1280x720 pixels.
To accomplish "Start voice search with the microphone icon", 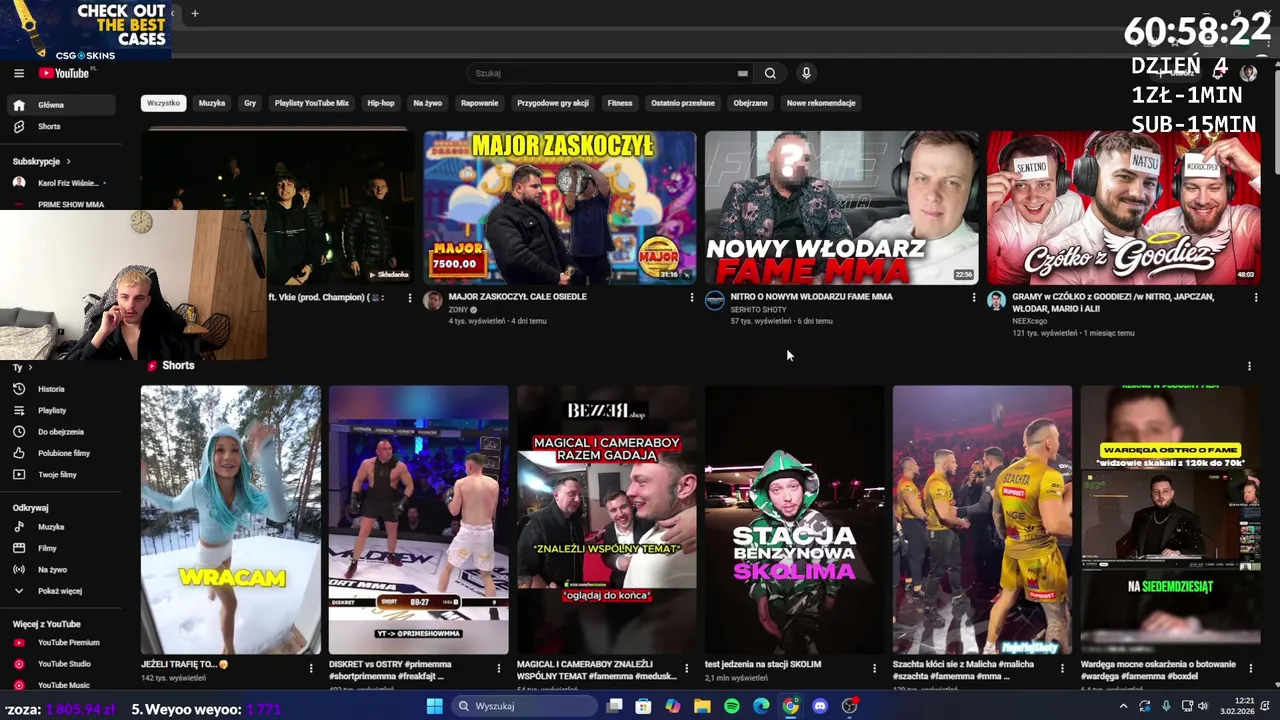I will (x=806, y=73).
